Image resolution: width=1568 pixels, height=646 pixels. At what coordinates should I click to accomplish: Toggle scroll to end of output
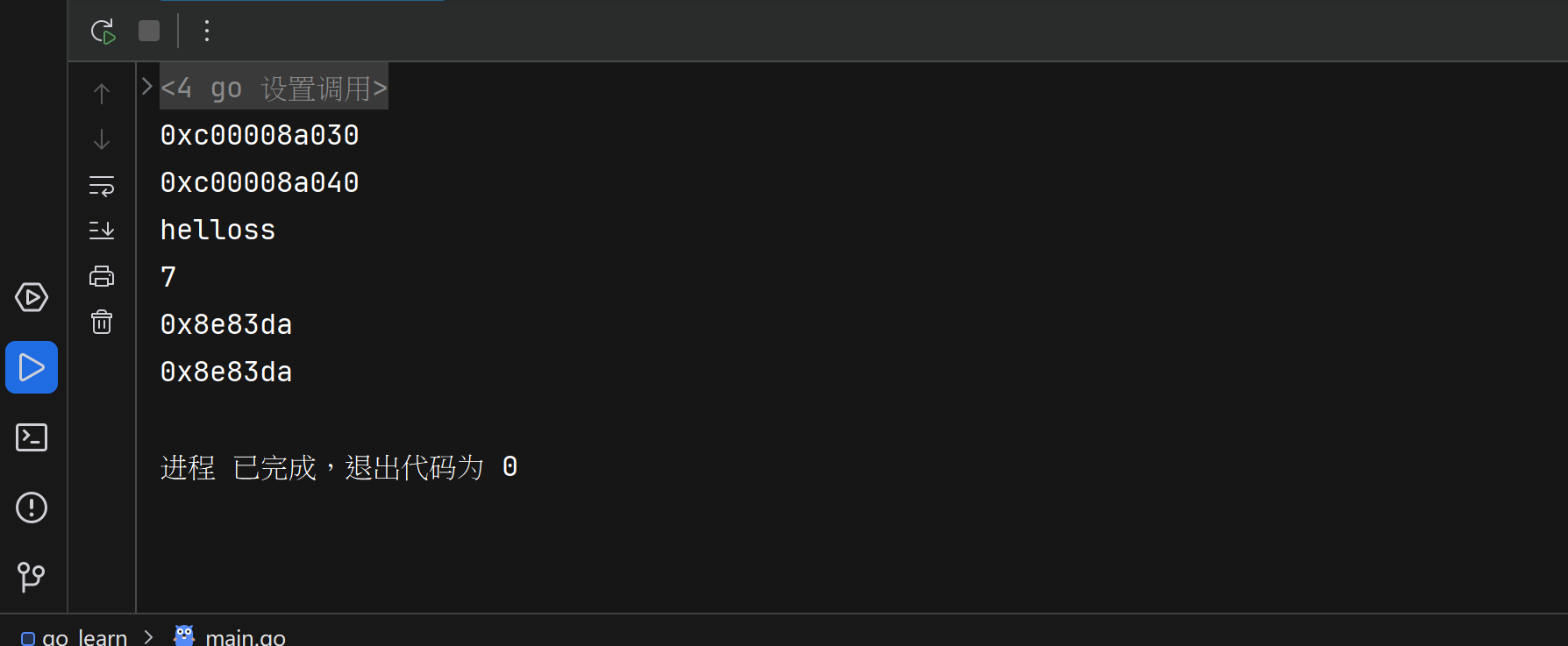pos(102,231)
